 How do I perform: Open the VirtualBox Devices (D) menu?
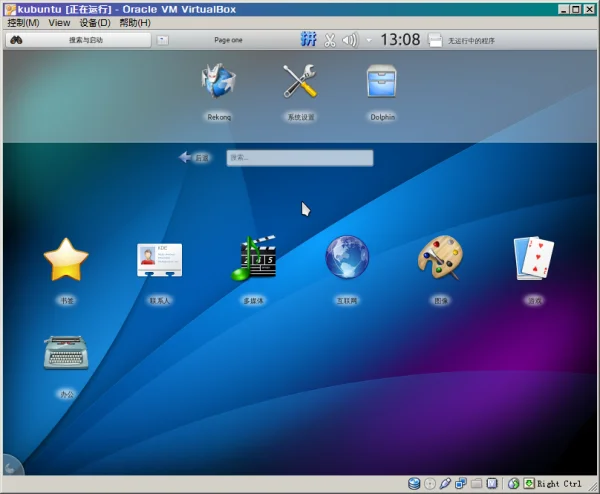point(95,23)
